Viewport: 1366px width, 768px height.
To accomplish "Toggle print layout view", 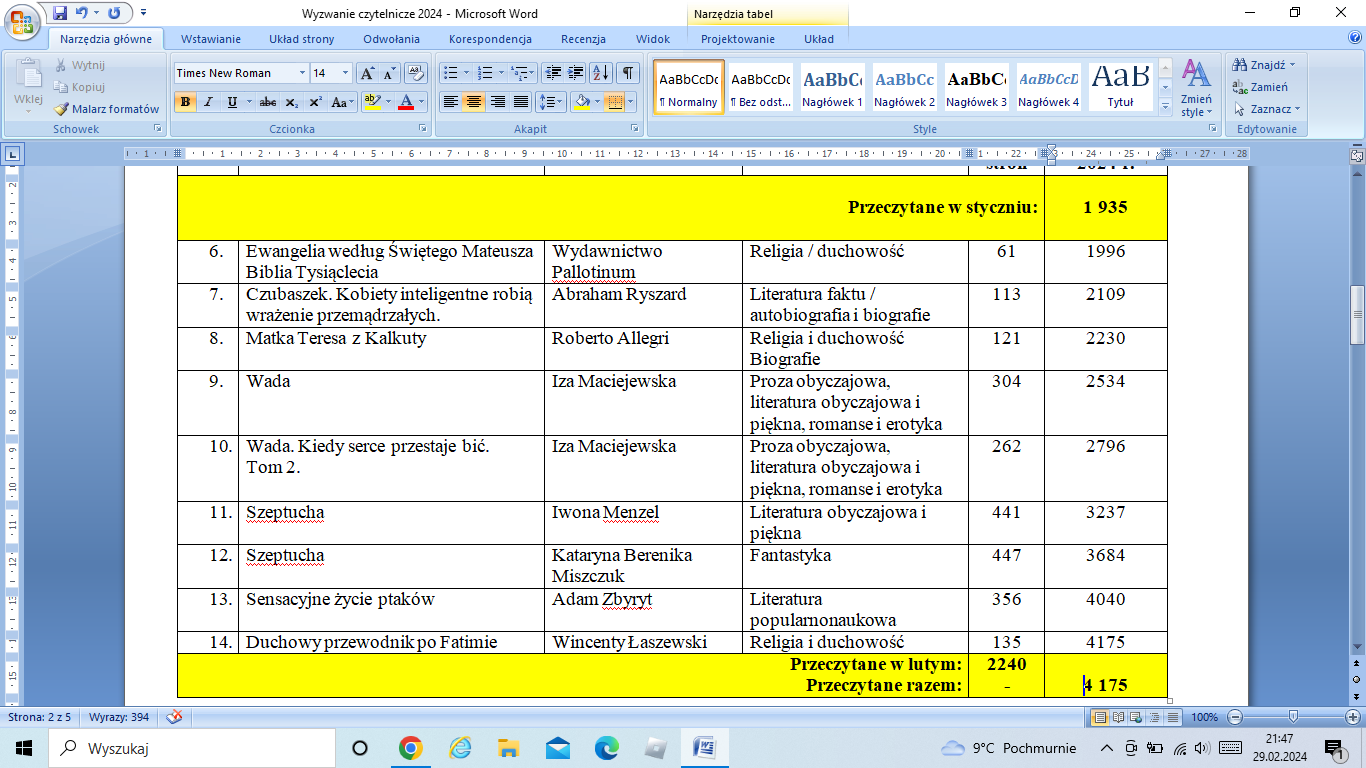I will (x=1101, y=717).
